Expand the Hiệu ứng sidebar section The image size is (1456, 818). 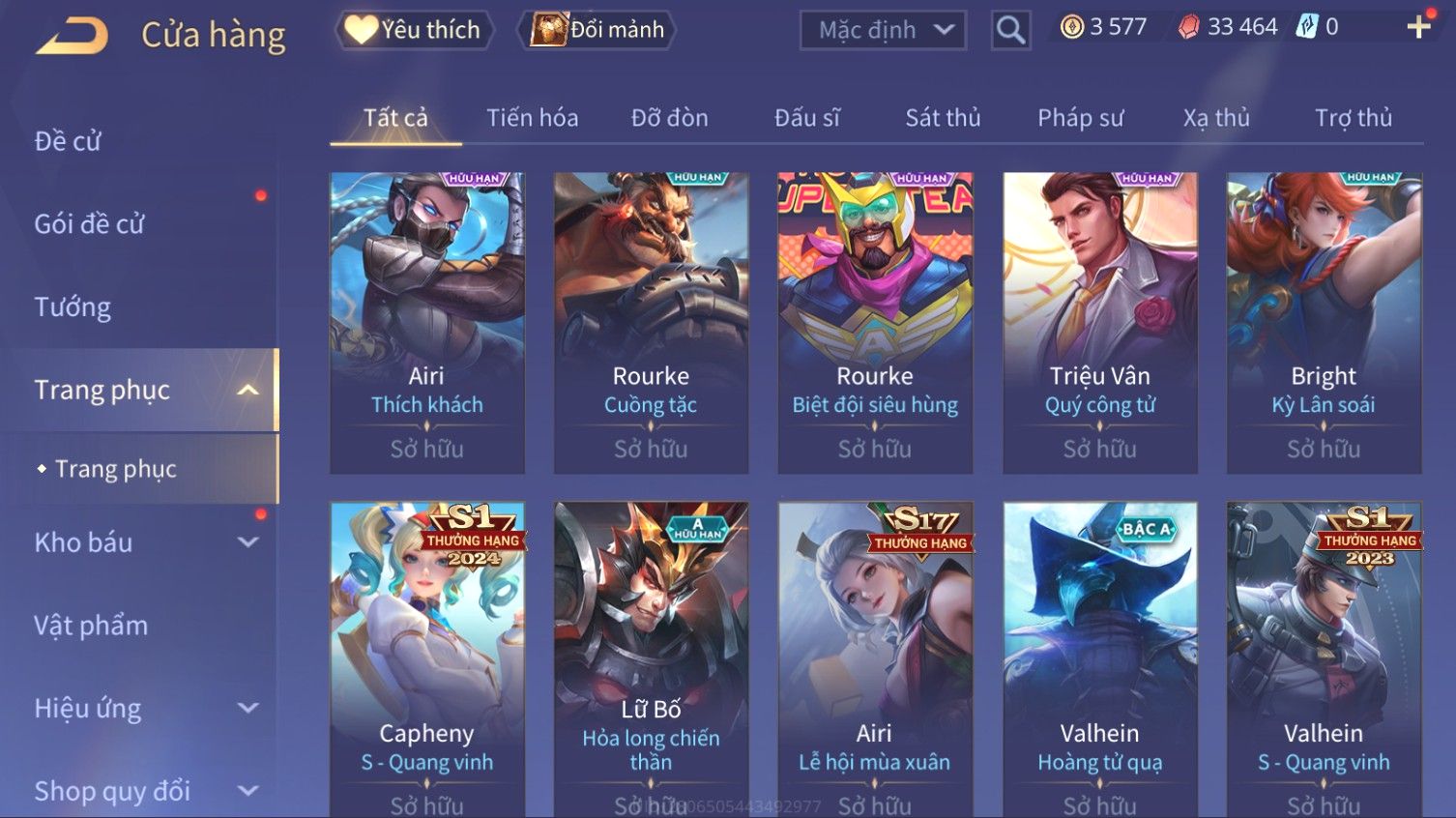click(x=248, y=708)
